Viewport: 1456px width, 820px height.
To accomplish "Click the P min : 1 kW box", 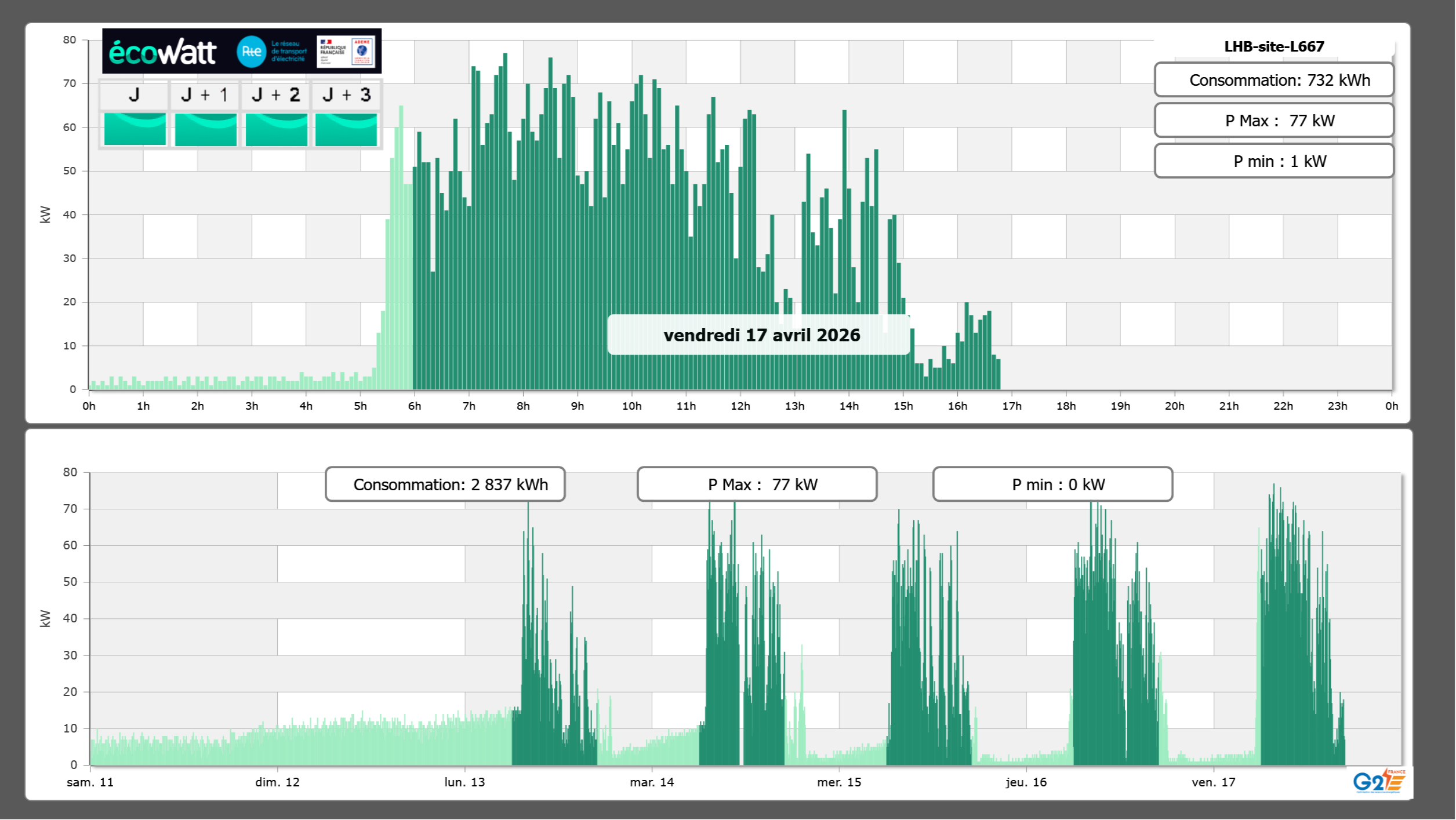I will click(1274, 161).
